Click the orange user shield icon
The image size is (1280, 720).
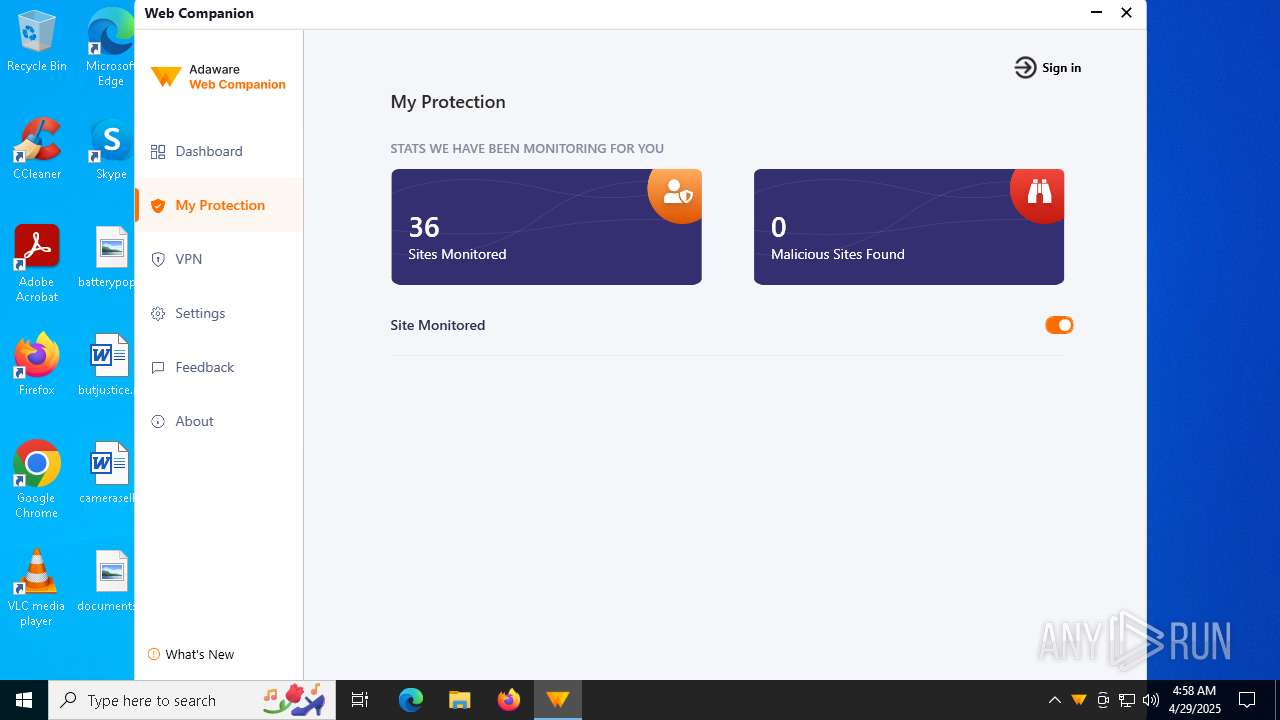pyautogui.click(x=677, y=193)
